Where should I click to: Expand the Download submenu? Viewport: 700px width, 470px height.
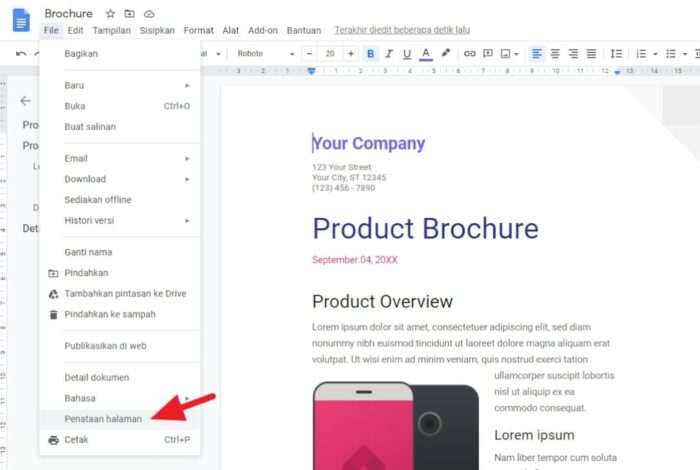120,179
